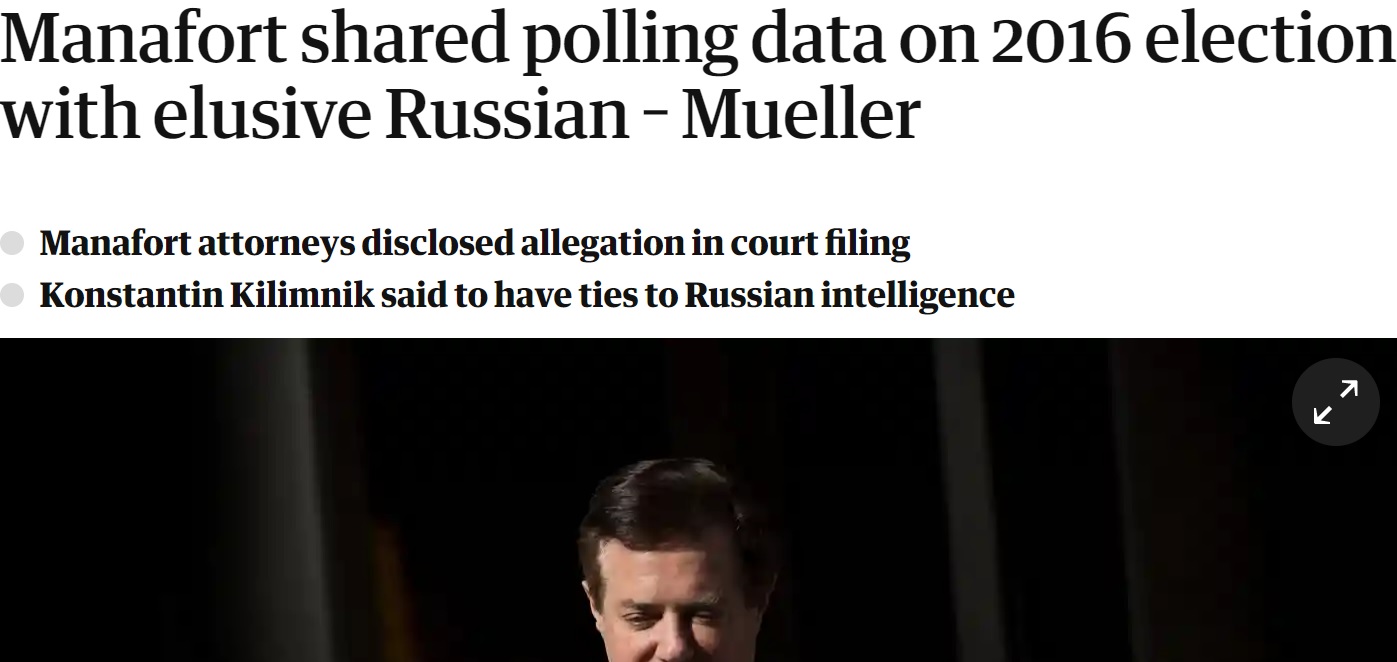Click the Manafort shared polling data headline
The image size is (1397, 662).
click(x=698, y=76)
